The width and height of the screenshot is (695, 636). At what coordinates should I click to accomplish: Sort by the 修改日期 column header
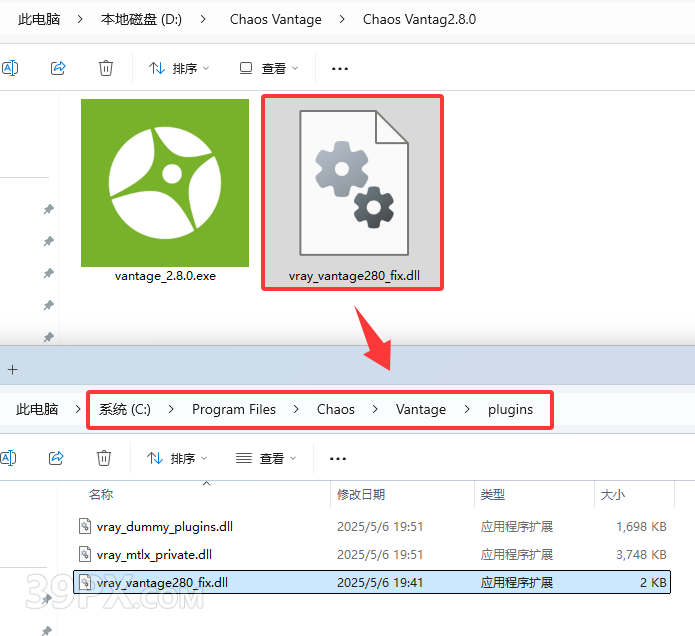tap(361, 494)
